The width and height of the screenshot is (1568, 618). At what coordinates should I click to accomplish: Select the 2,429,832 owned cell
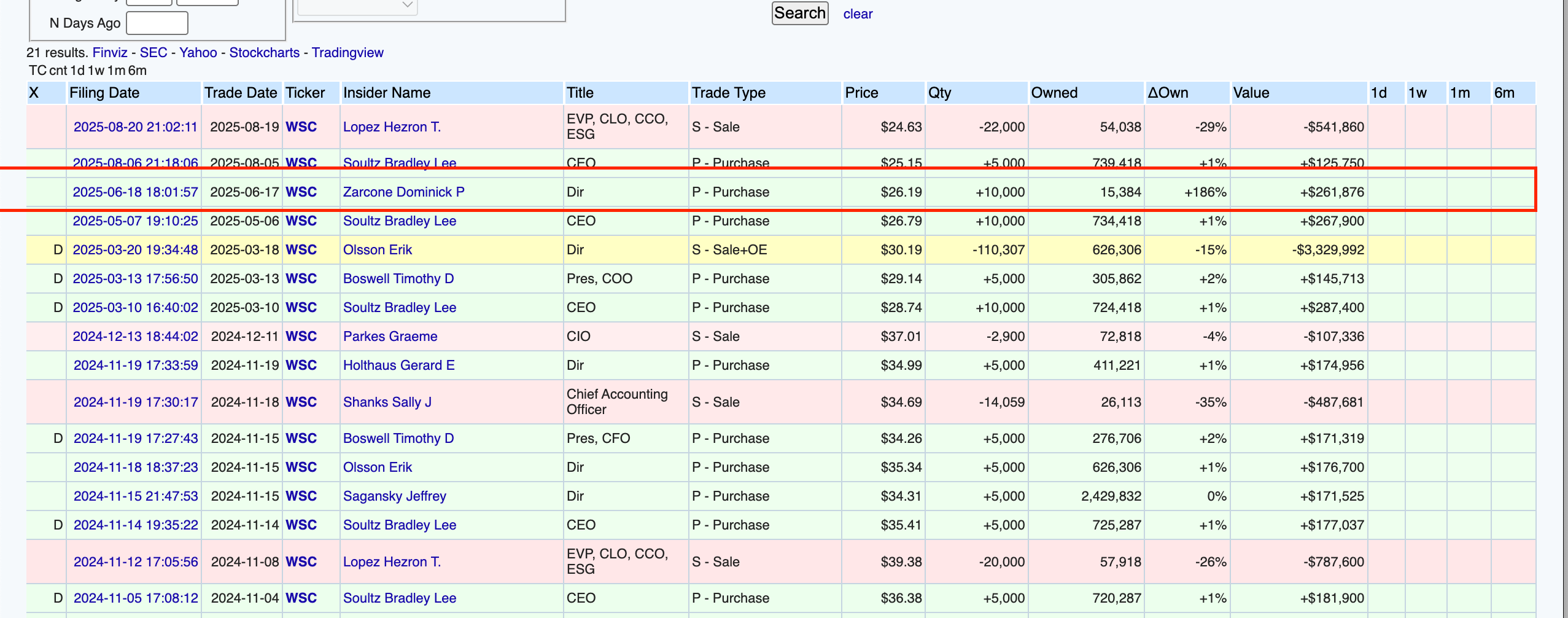pos(1086,496)
